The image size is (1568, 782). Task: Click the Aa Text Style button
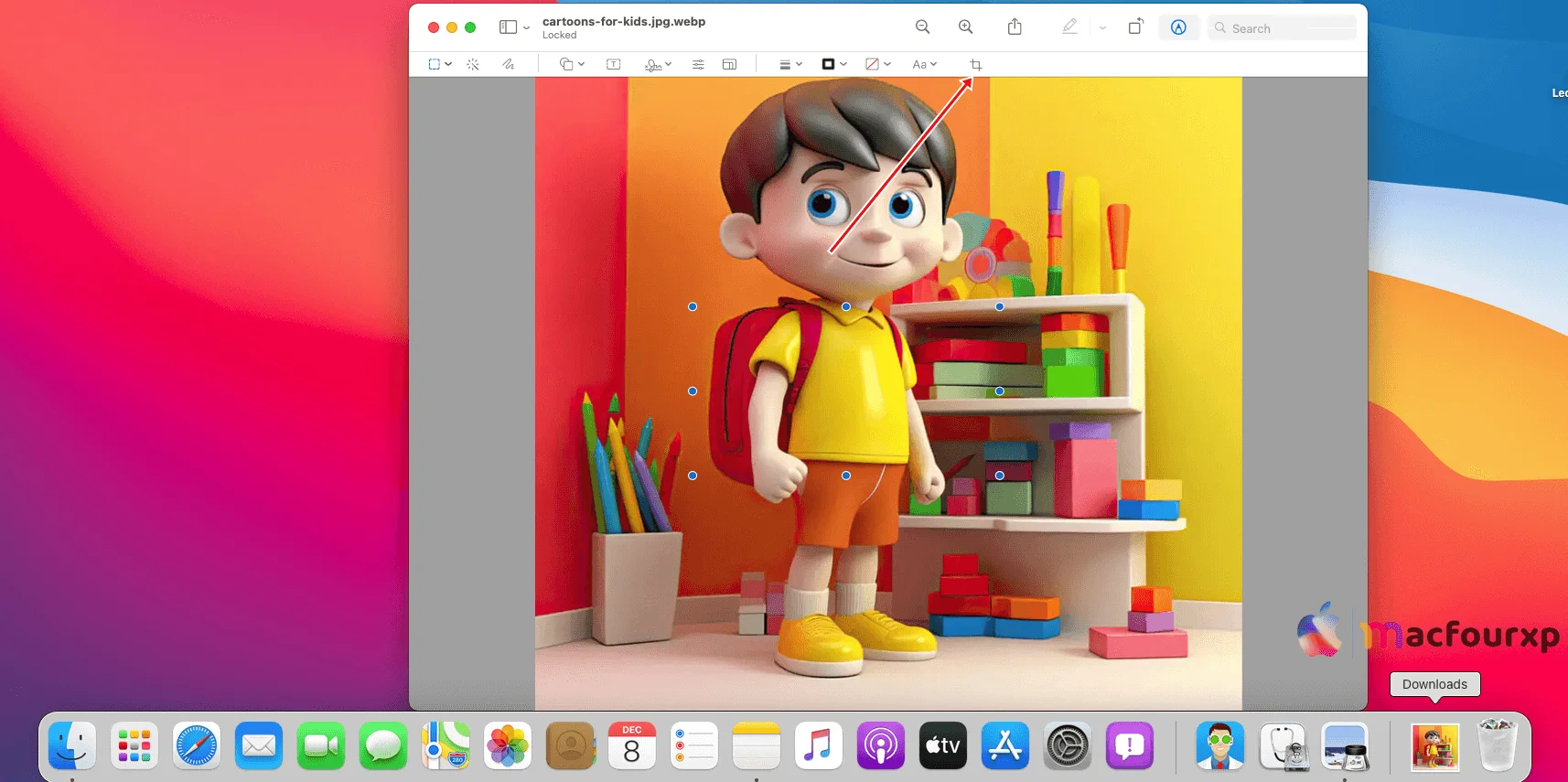point(919,64)
